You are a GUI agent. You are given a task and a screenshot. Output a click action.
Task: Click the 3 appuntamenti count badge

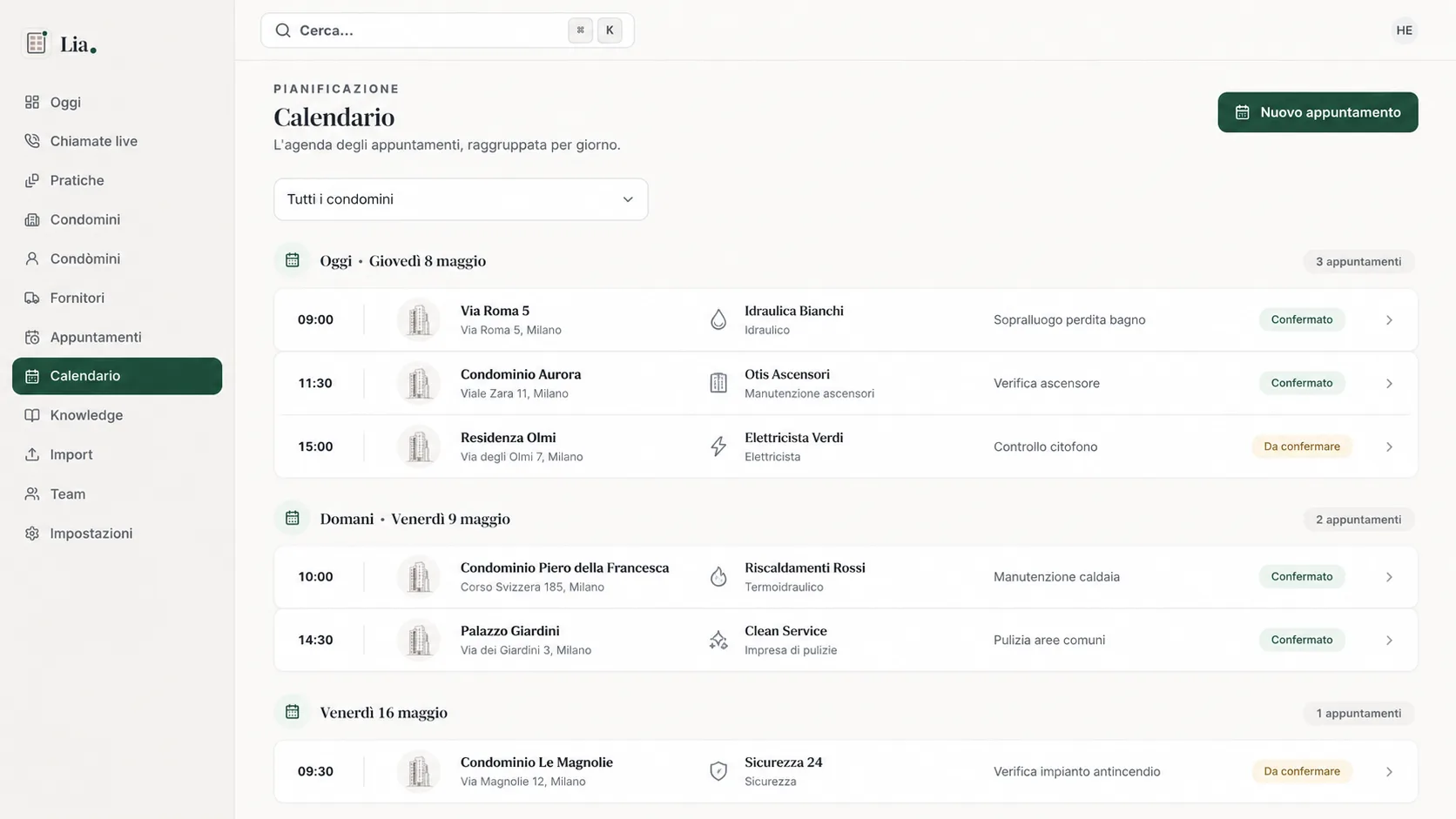pos(1358,261)
